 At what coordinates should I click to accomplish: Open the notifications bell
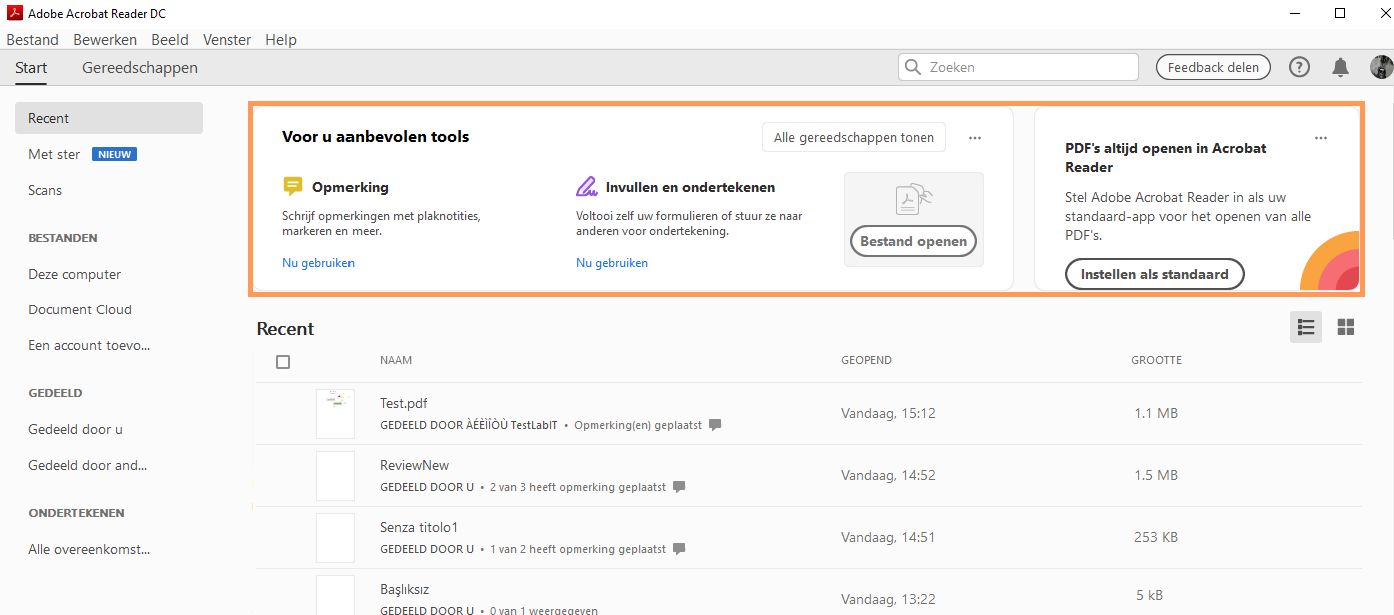pos(1340,67)
